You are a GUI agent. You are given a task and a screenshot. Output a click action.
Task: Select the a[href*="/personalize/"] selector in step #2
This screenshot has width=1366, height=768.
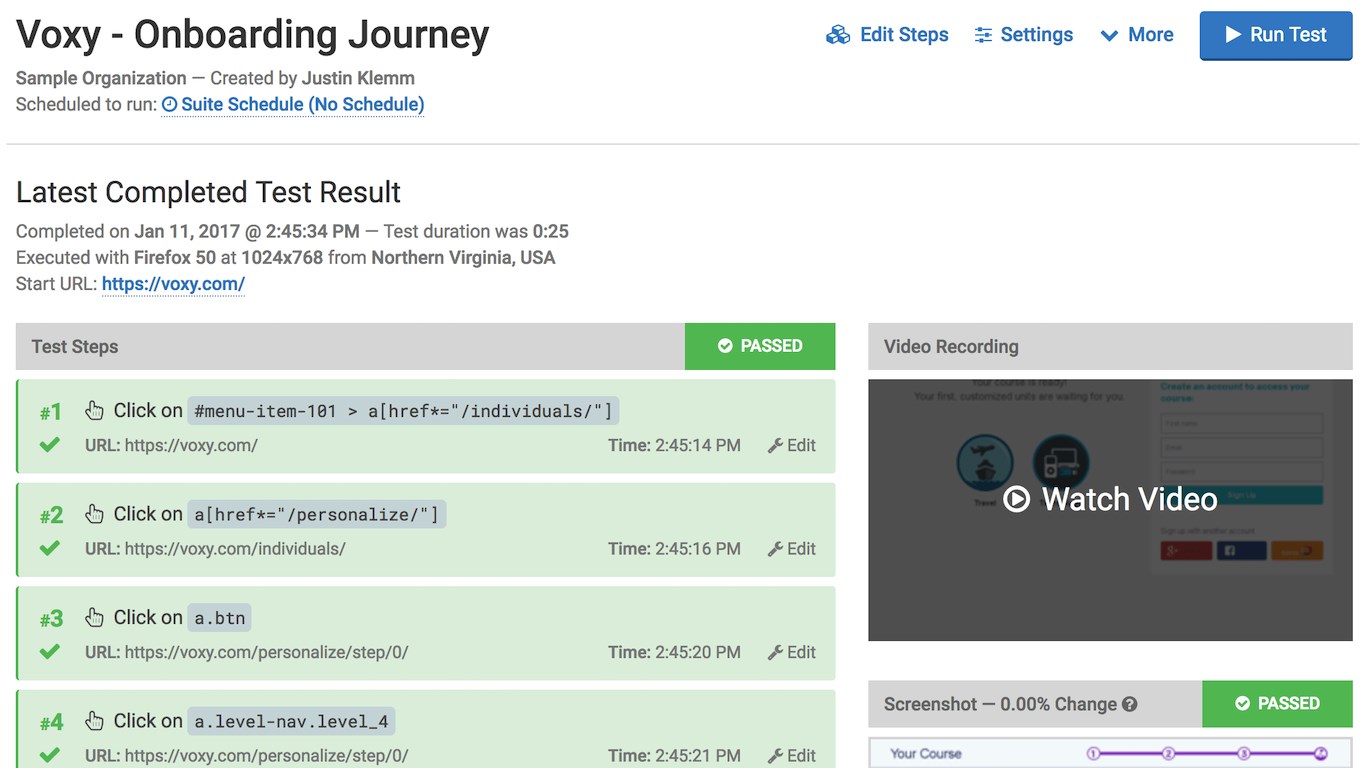click(x=316, y=514)
